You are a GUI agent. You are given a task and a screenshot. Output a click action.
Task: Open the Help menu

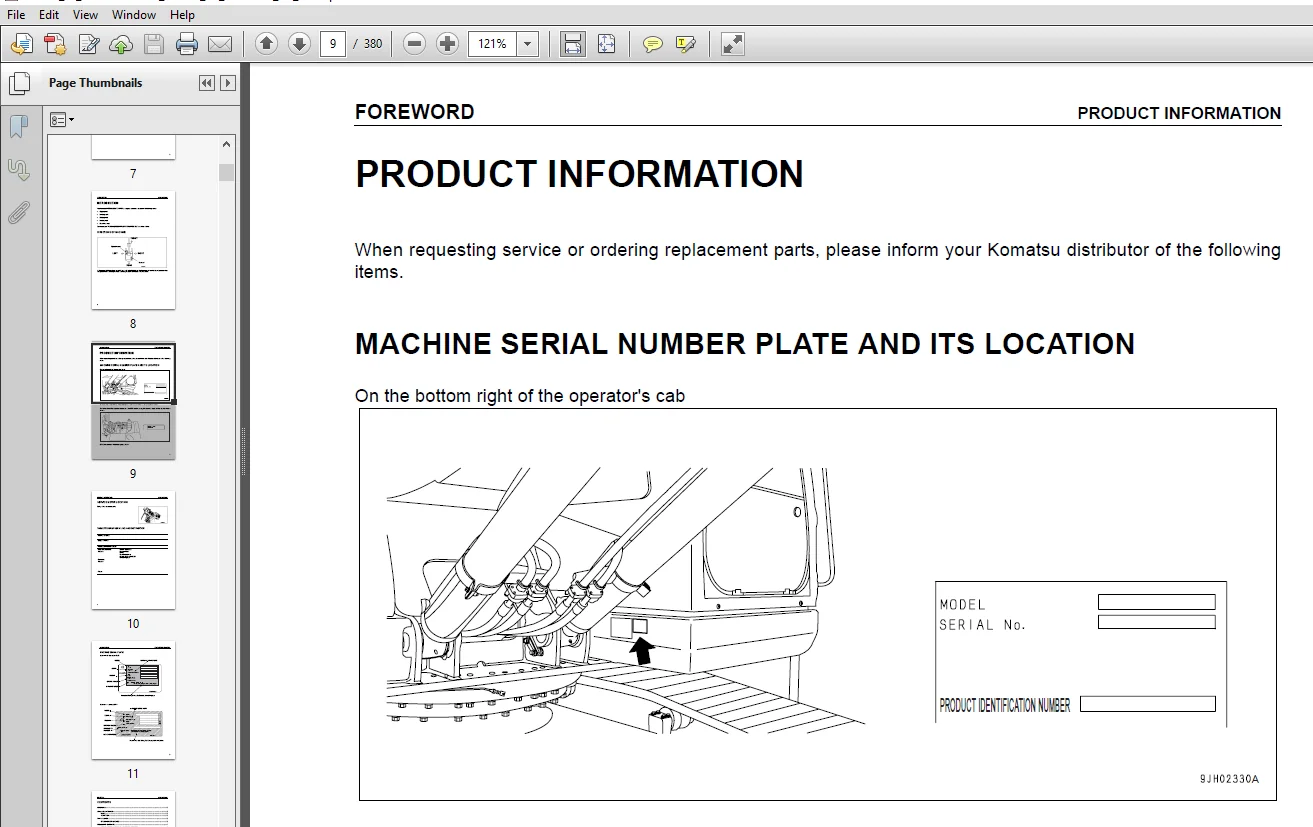[182, 15]
